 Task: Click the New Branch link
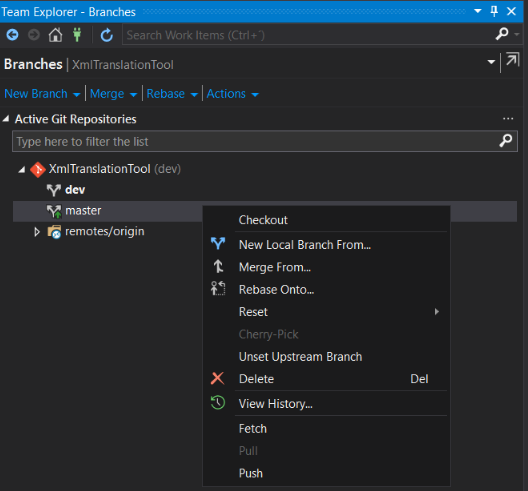point(36,94)
